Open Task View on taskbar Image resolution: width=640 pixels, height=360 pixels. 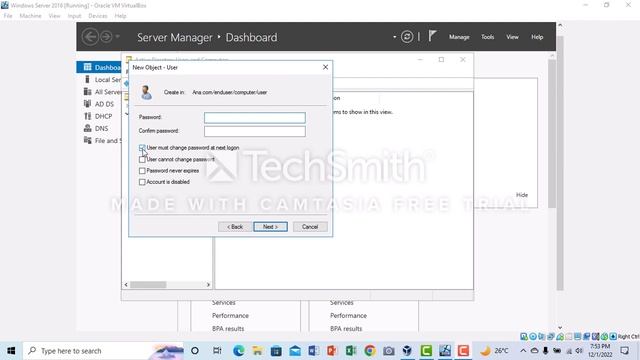[217, 351]
